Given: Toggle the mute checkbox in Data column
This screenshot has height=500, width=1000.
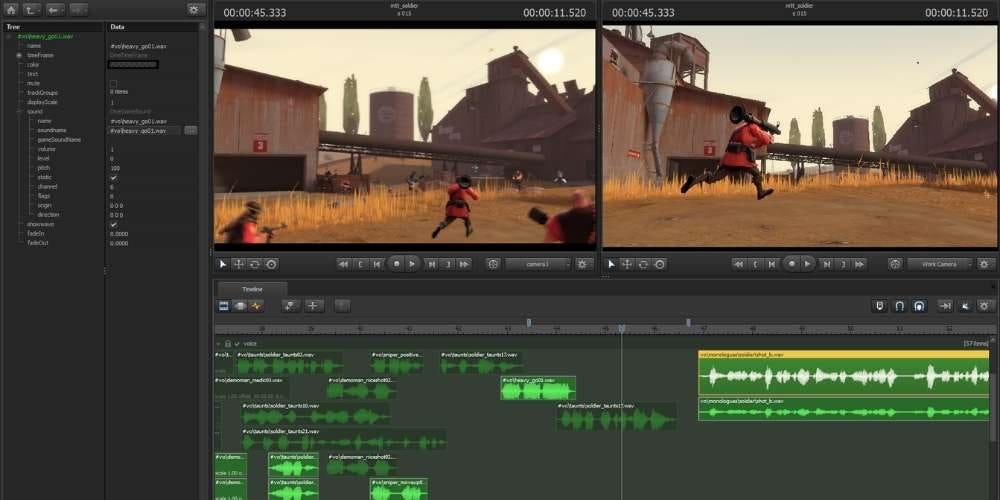Looking at the screenshot, I should (x=114, y=84).
